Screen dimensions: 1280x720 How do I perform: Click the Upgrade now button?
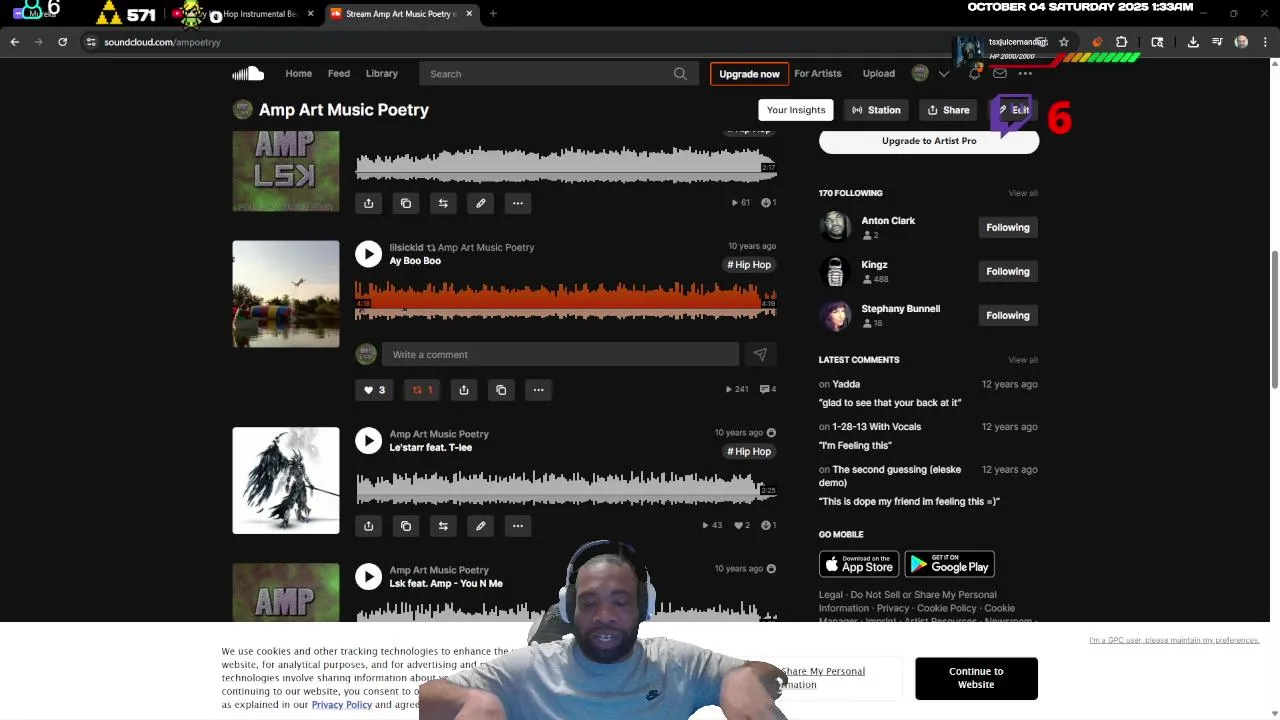[749, 74]
